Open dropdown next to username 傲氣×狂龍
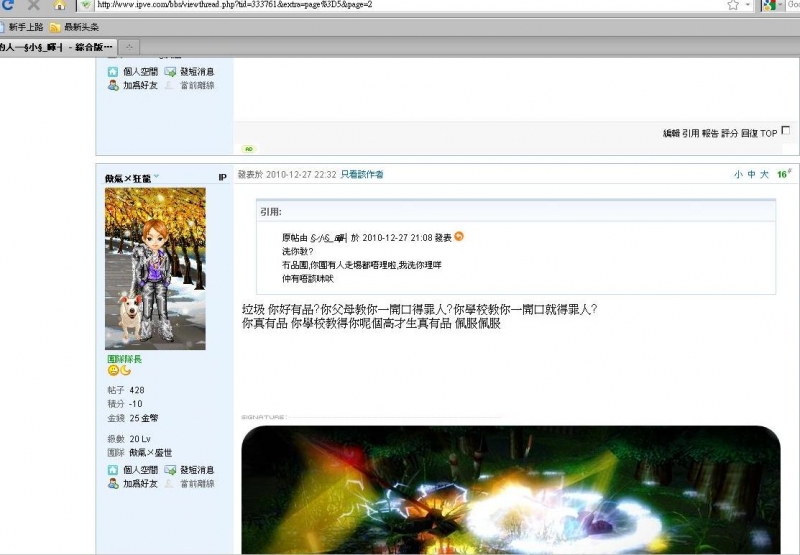 point(156,176)
